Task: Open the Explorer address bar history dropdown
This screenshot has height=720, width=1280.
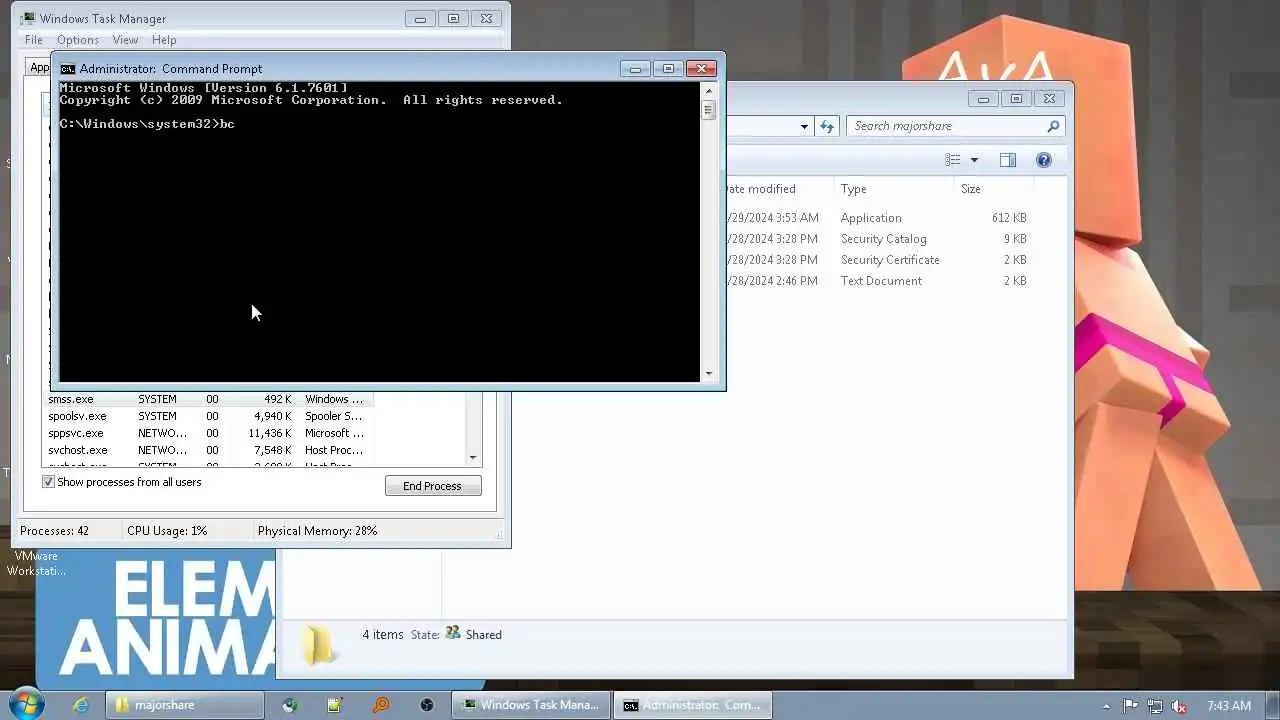Action: (804, 126)
